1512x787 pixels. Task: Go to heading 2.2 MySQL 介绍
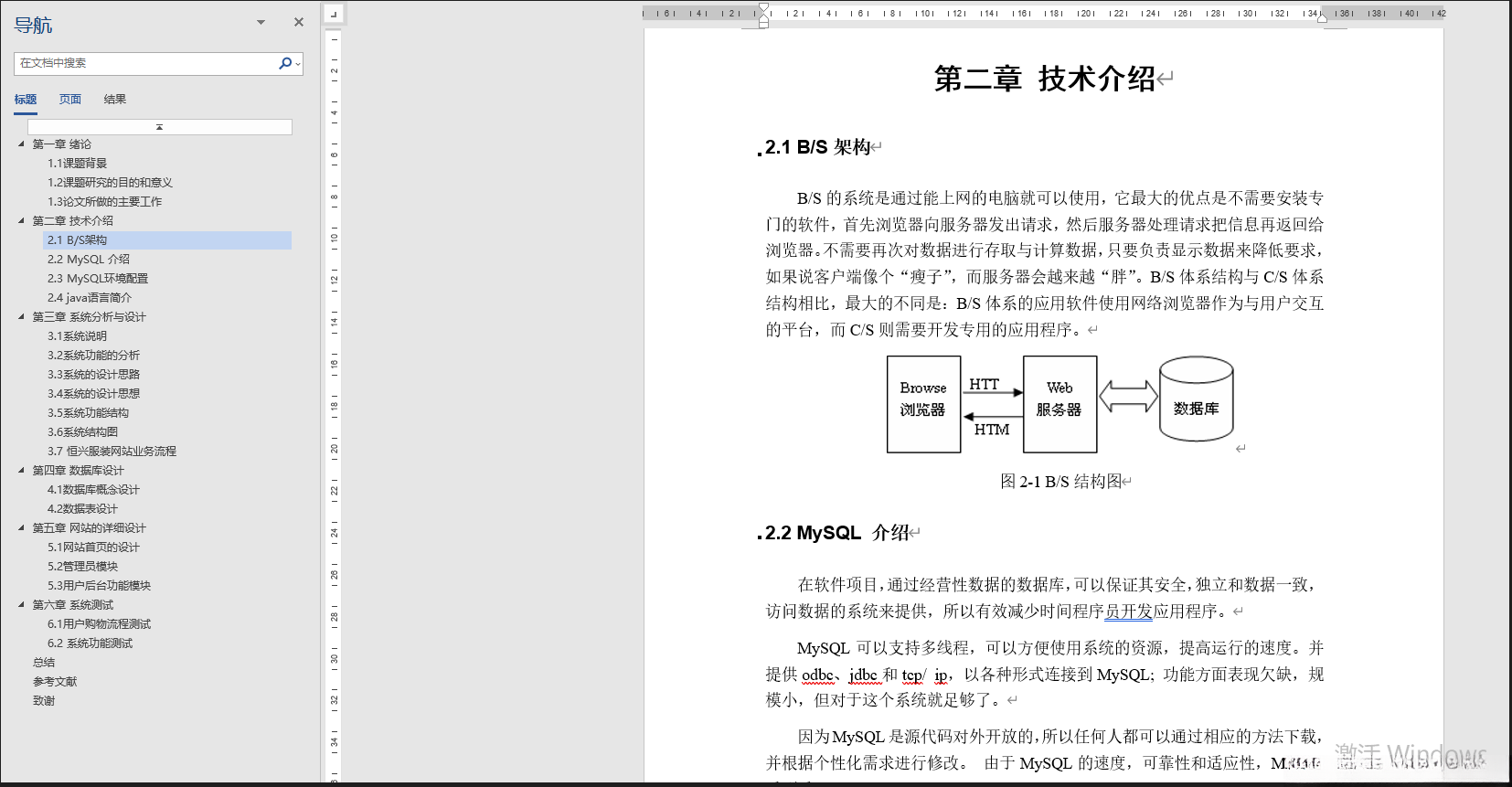click(89, 260)
